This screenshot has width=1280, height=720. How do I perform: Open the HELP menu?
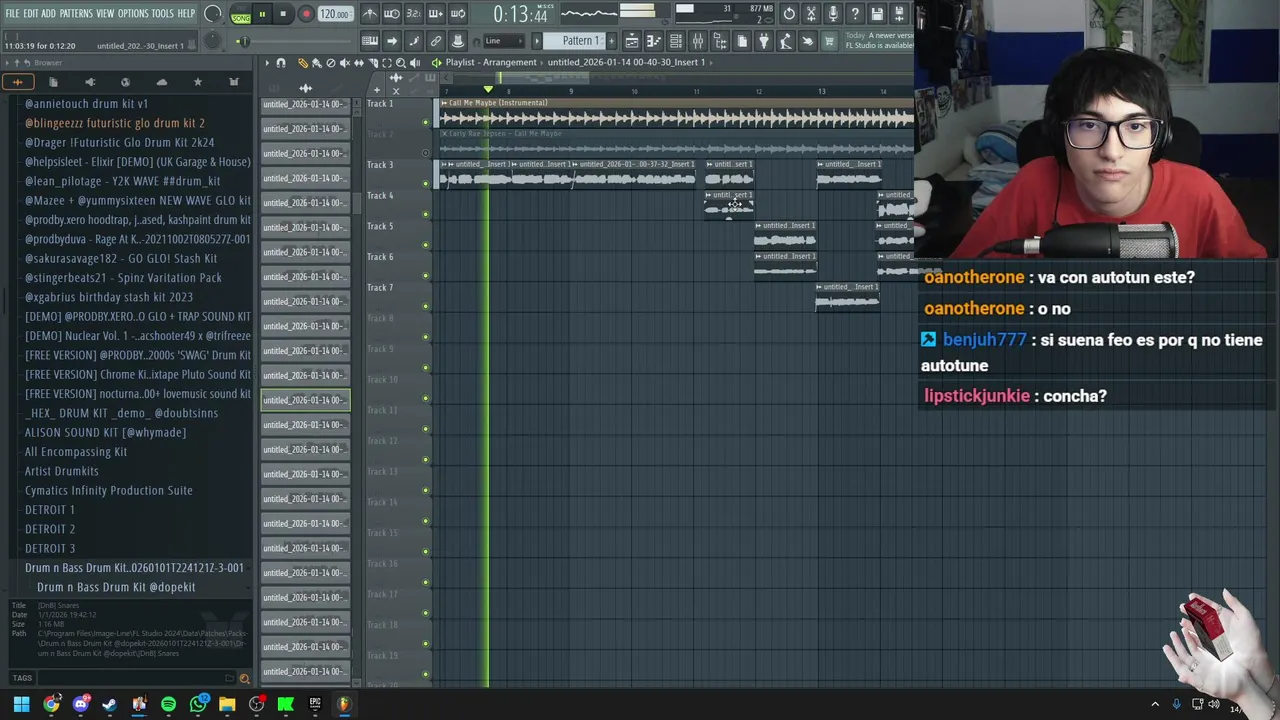click(186, 14)
